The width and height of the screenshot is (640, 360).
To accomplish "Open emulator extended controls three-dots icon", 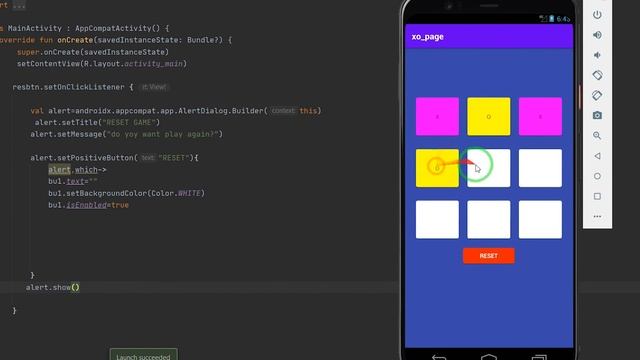I will coord(597,216).
